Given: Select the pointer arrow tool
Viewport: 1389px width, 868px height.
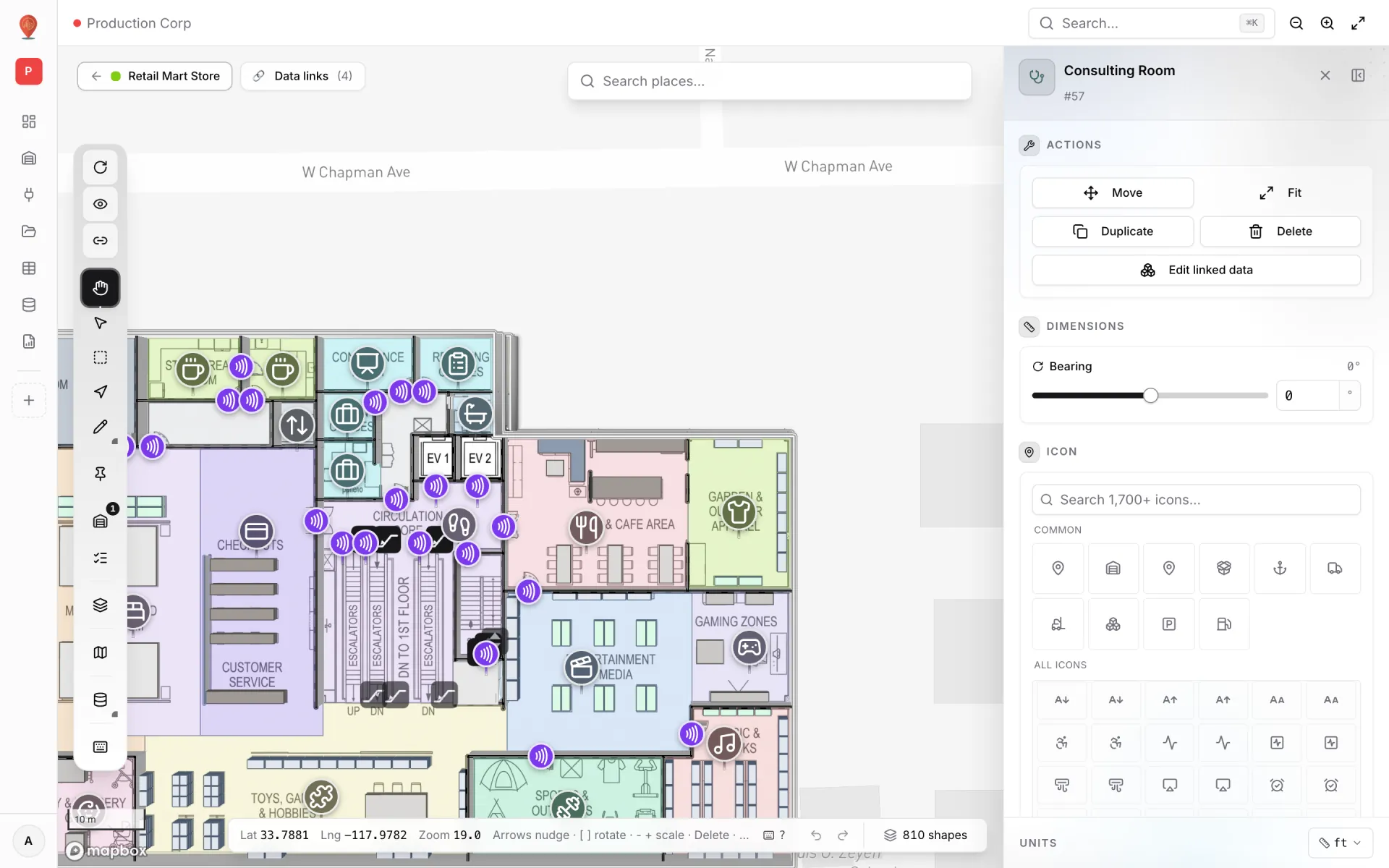Looking at the screenshot, I should (x=101, y=323).
